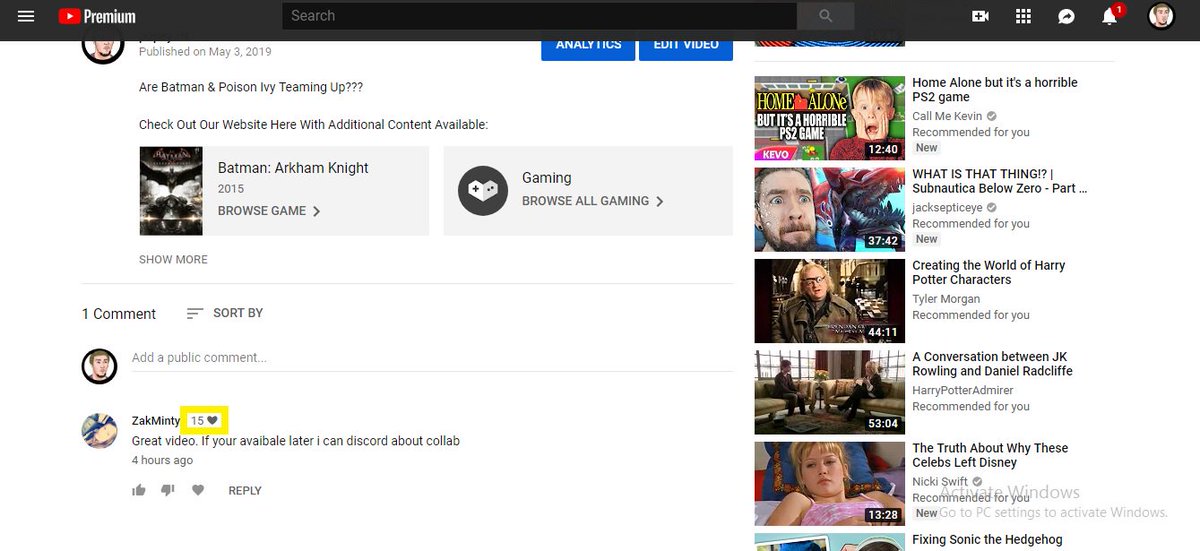Click the comment text Great video
Viewport: 1200px width, 551px height.
296,441
